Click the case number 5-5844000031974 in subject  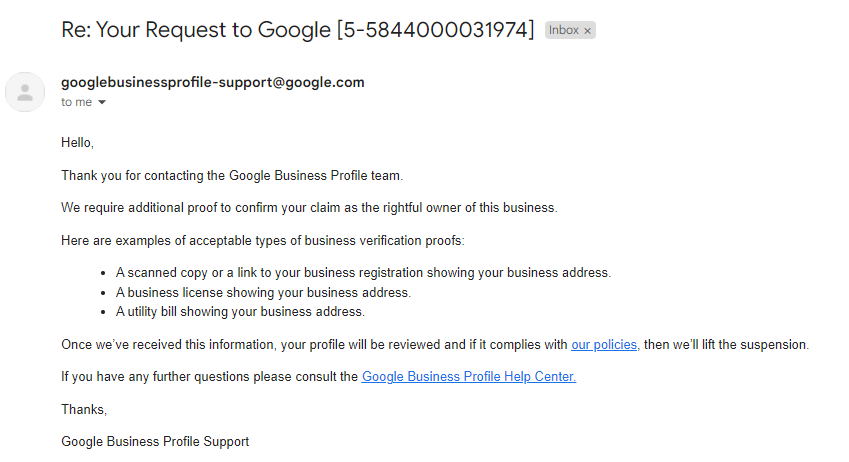coord(436,30)
